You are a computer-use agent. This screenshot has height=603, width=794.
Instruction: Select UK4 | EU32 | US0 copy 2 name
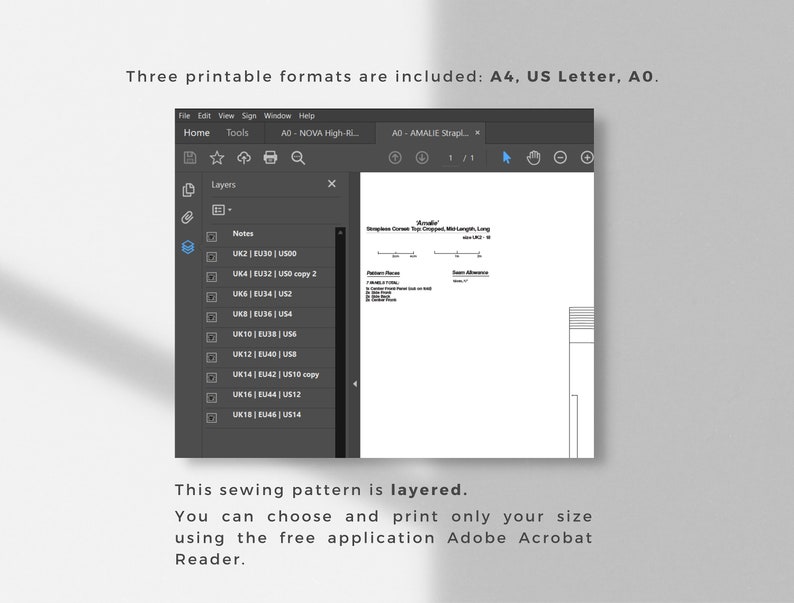pyautogui.click(x=274, y=274)
